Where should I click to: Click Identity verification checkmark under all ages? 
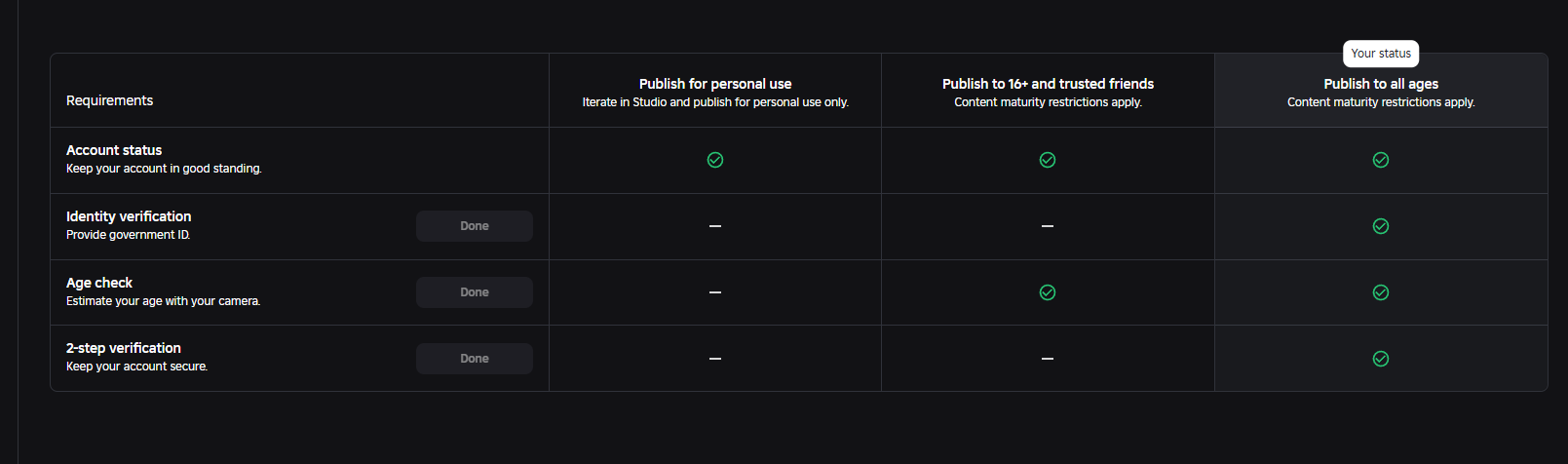(1381, 226)
